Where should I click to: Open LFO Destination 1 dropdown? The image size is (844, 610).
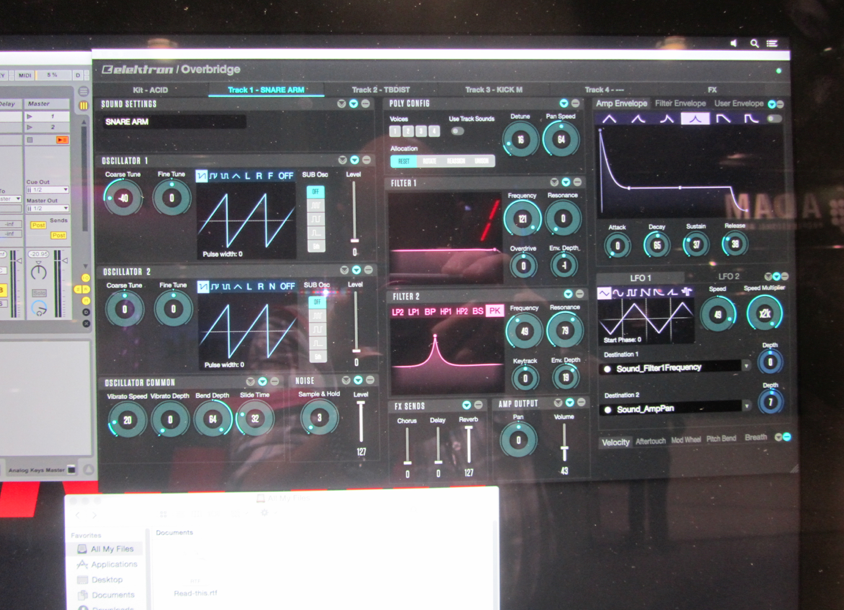coord(746,367)
